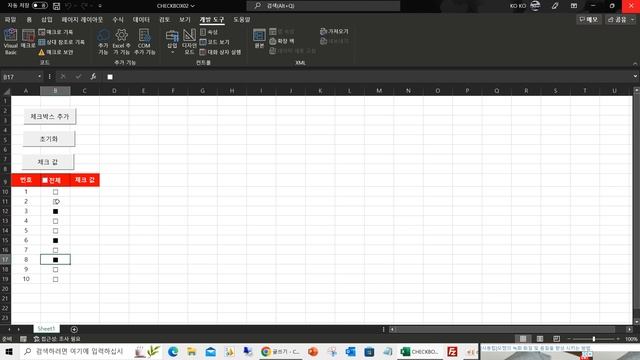Click XML 가져오기 (Import)

click(334, 31)
